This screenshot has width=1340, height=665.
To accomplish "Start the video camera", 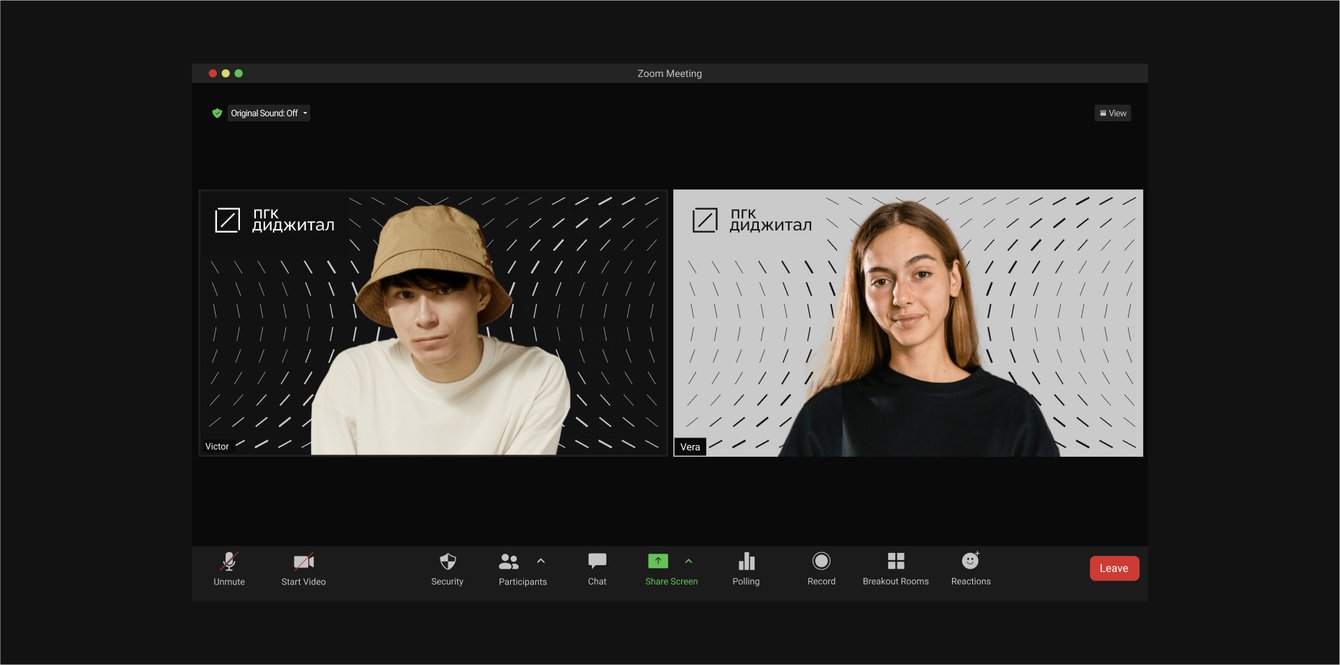I will (x=303, y=569).
